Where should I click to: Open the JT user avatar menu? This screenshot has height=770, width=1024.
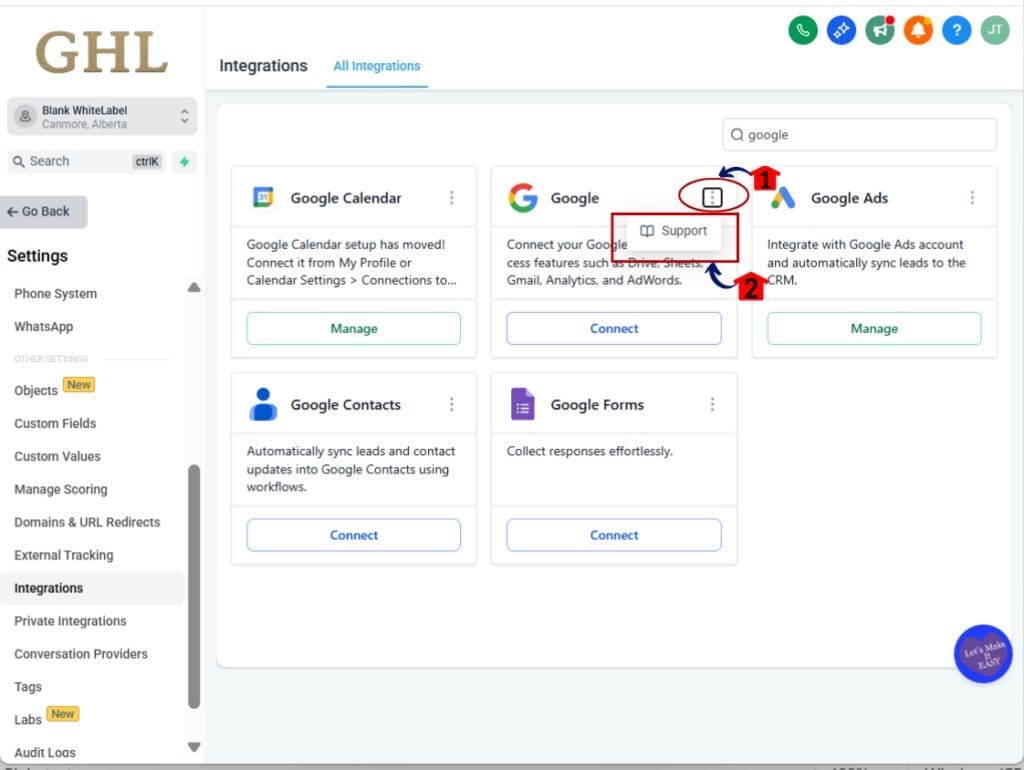995,30
